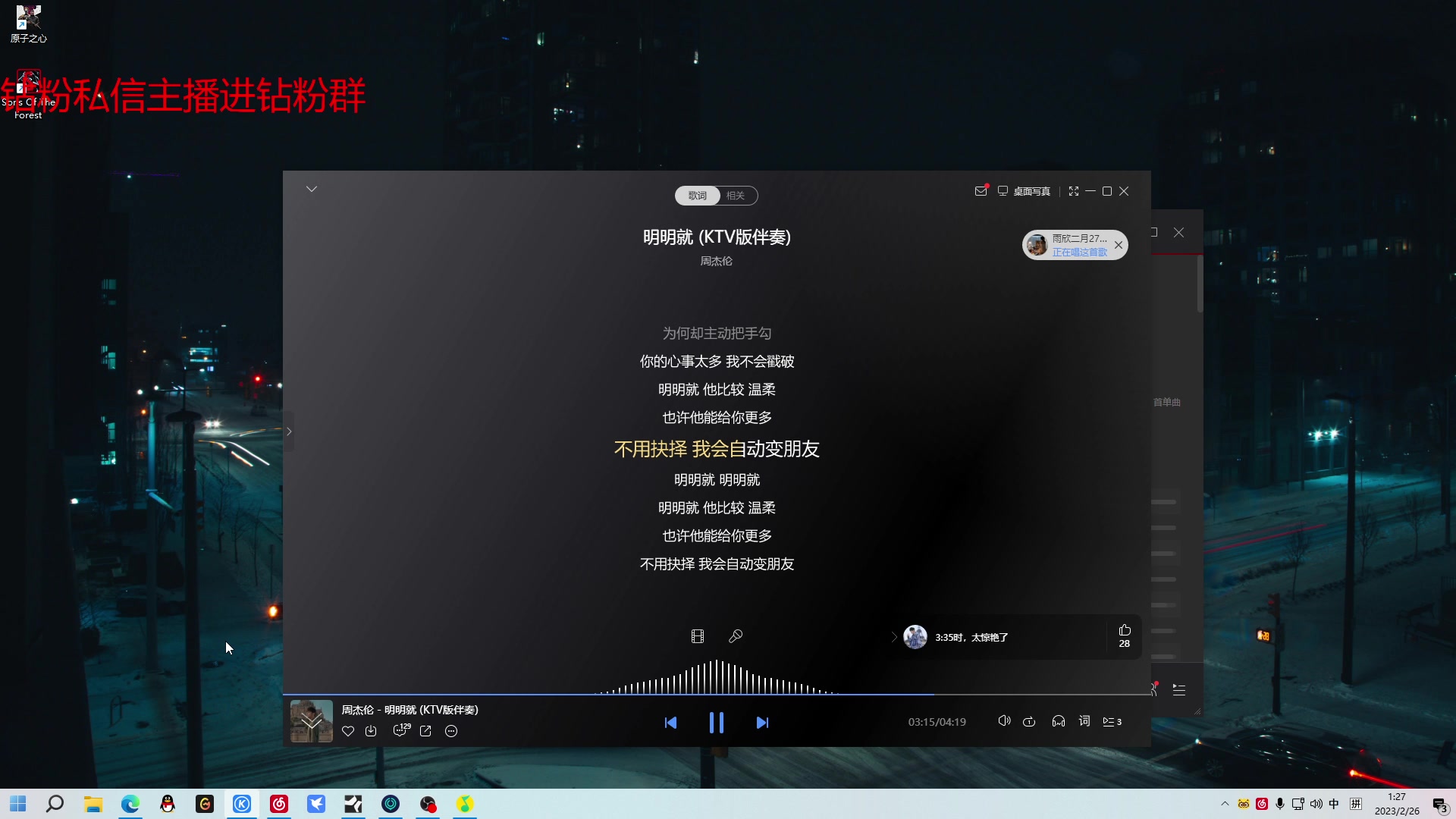Open artist link 周杰伦 under title
The height and width of the screenshot is (819, 1456).
coord(716,261)
